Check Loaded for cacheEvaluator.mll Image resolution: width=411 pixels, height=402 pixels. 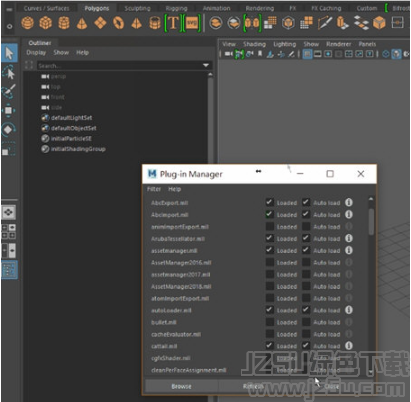(269, 334)
